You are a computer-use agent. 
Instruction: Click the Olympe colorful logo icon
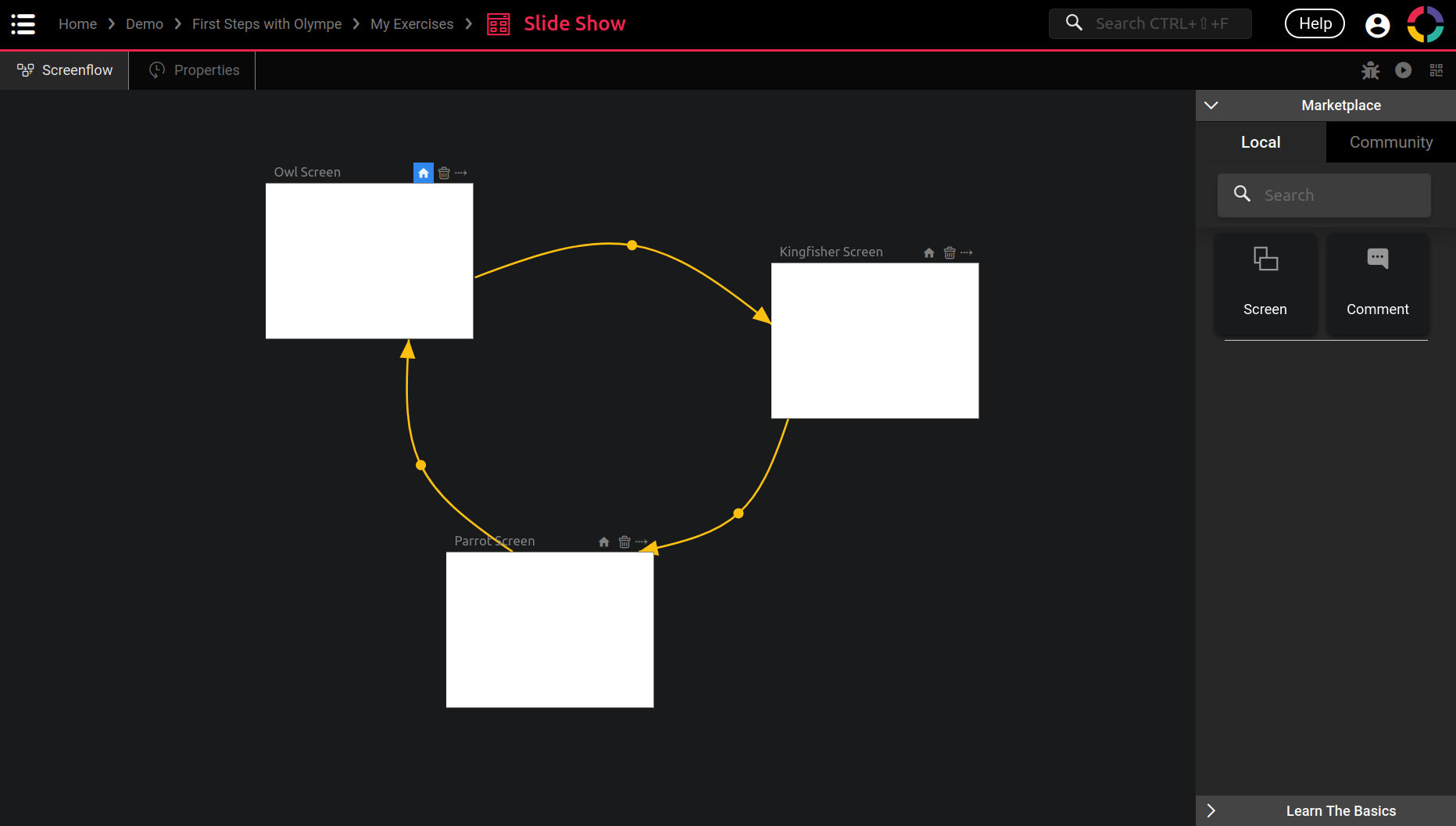coord(1425,24)
